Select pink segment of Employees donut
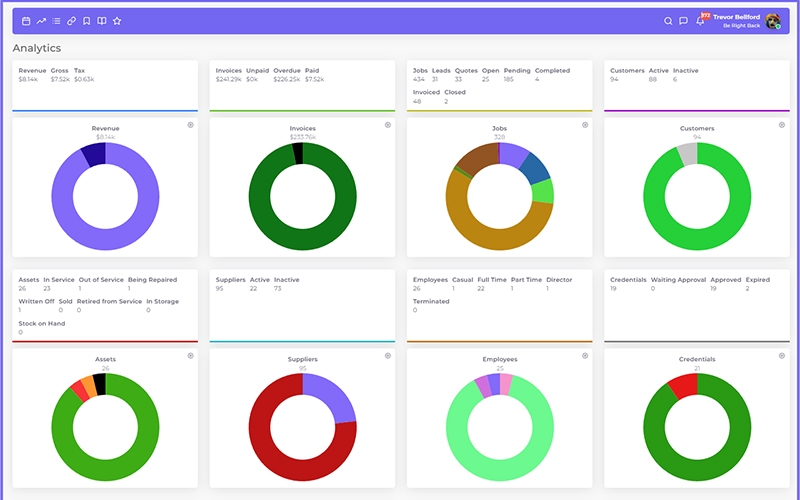800x500 pixels. [x=506, y=384]
